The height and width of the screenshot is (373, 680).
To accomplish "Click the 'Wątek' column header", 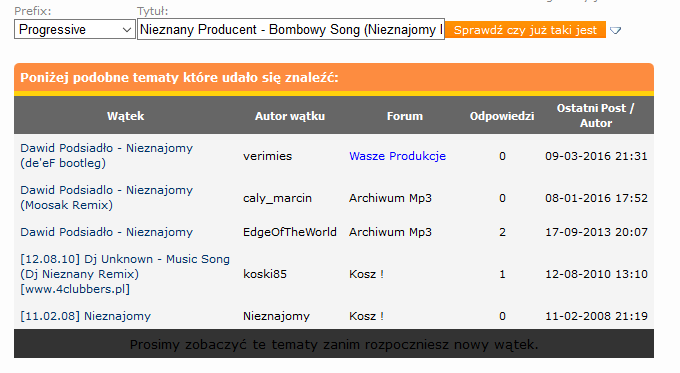I will [125, 116].
